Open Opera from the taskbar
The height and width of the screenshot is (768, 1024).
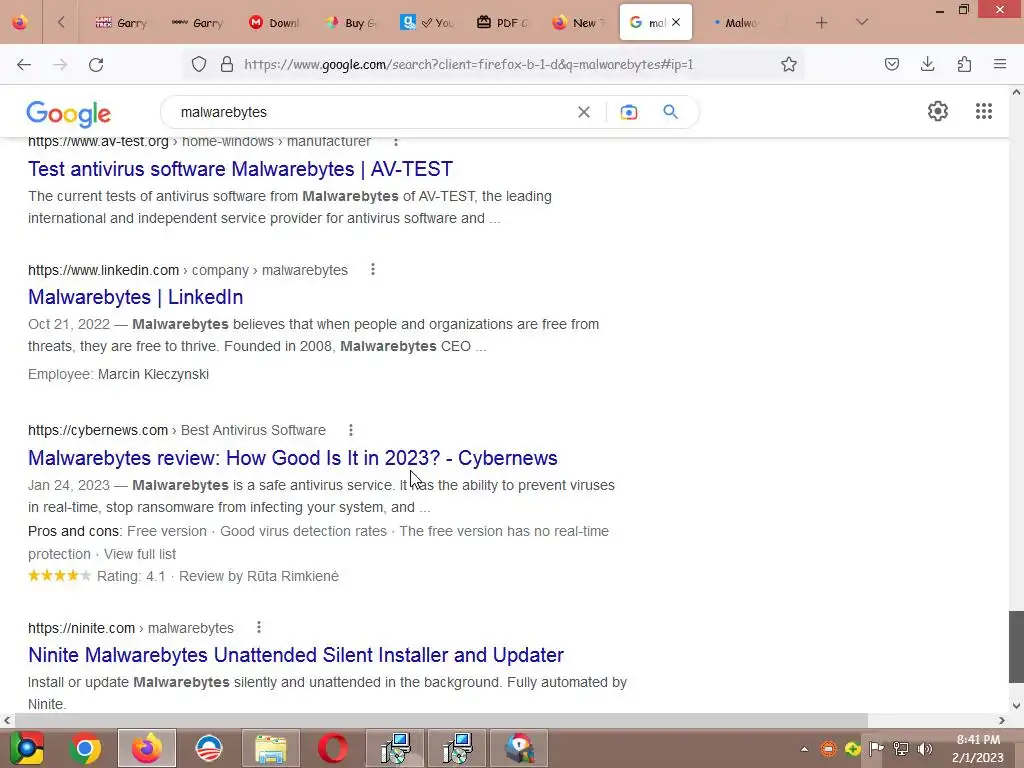pos(333,748)
